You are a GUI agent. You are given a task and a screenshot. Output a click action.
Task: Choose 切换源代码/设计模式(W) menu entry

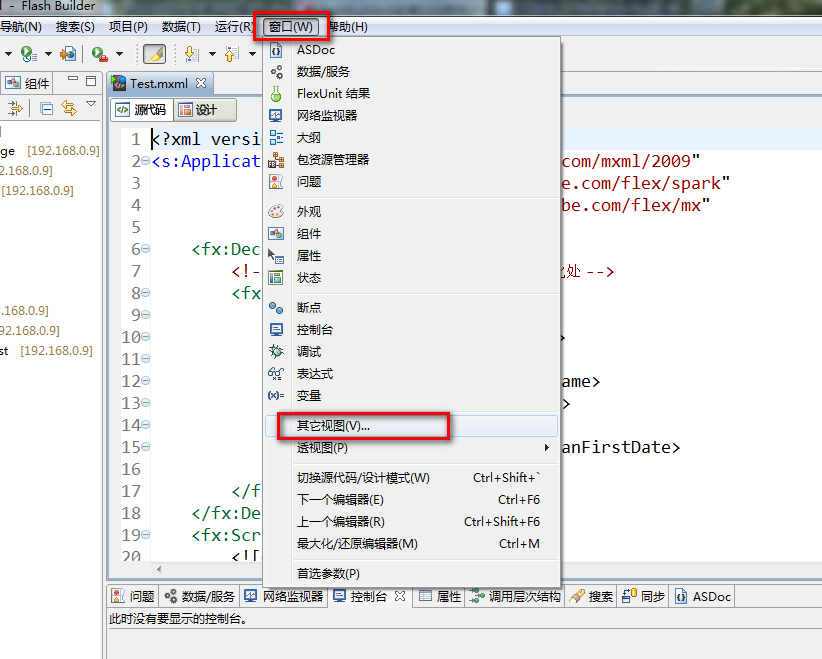pyautogui.click(x=412, y=478)
